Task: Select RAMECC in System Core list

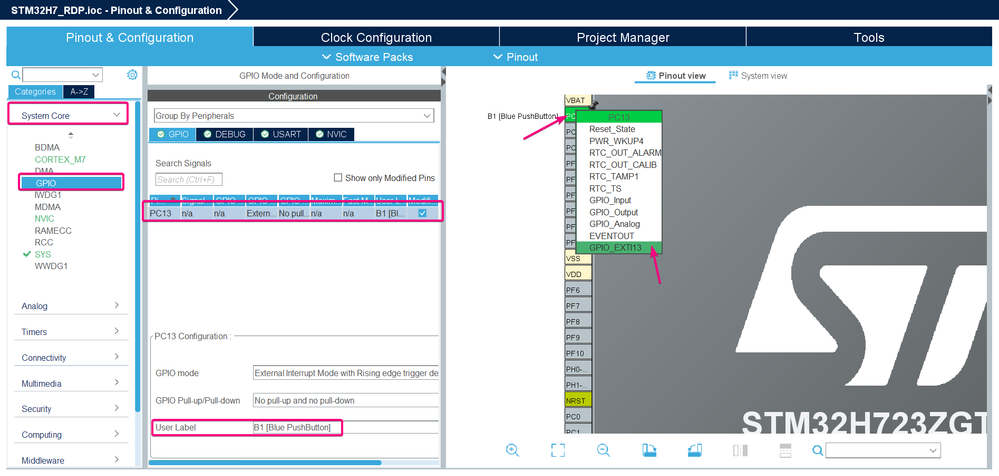Action: (53, 231)
